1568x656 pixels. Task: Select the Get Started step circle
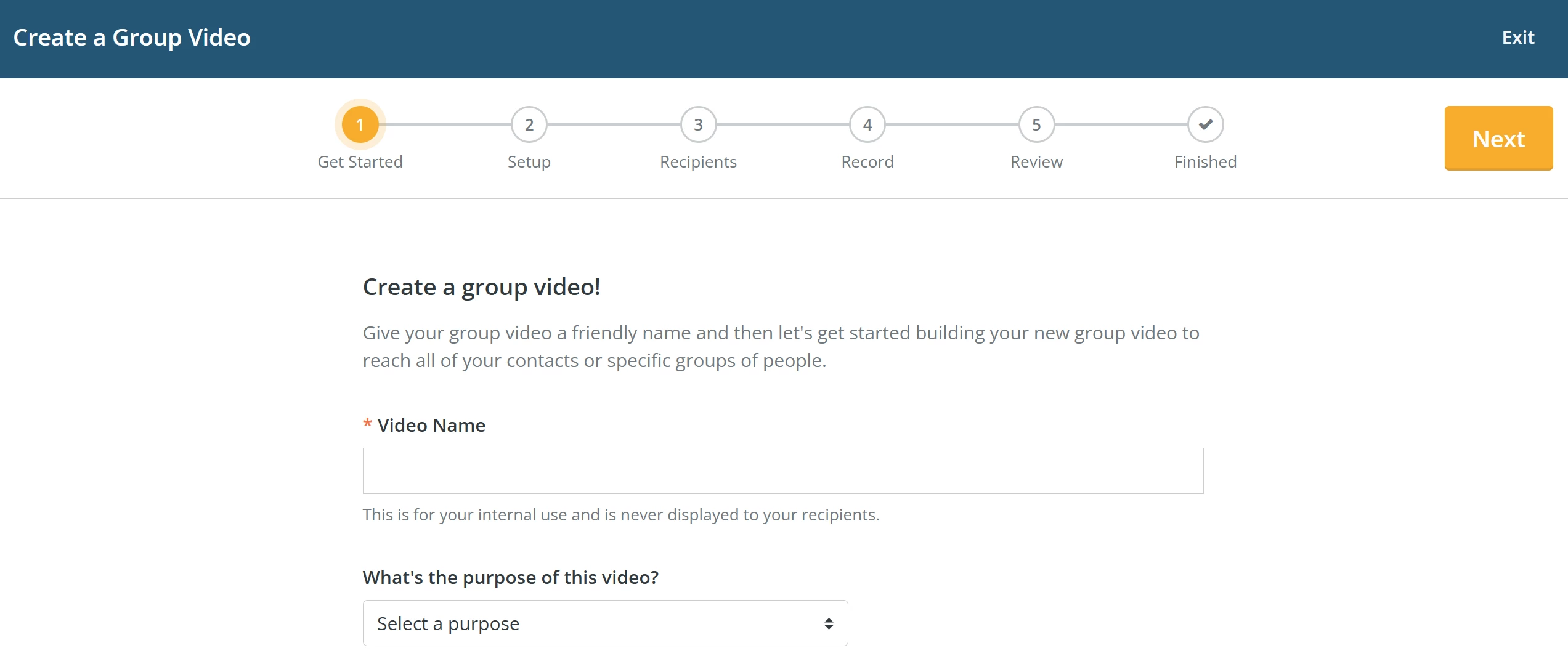coord(360,124)
